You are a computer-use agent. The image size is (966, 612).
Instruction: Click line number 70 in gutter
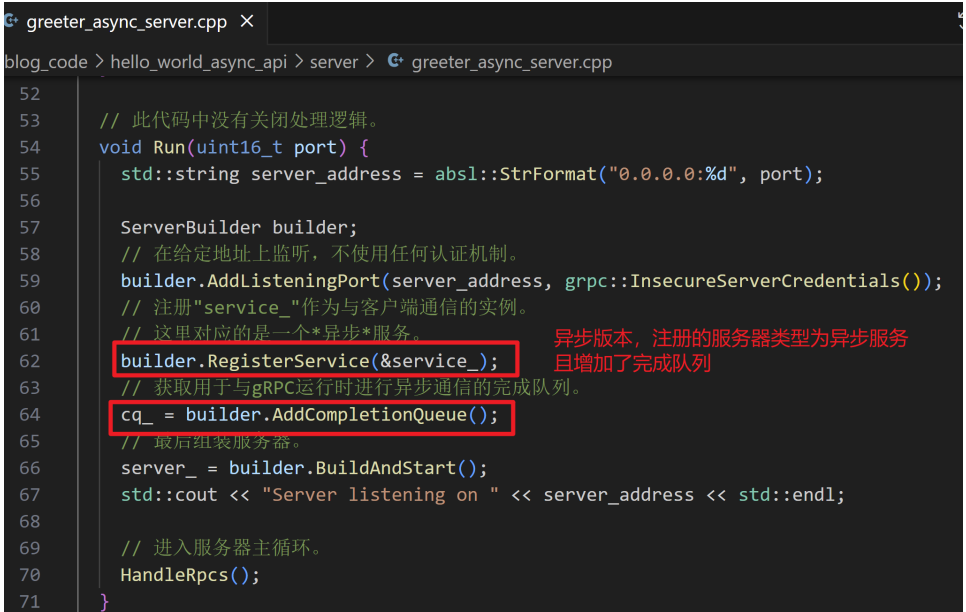point(30,575)
